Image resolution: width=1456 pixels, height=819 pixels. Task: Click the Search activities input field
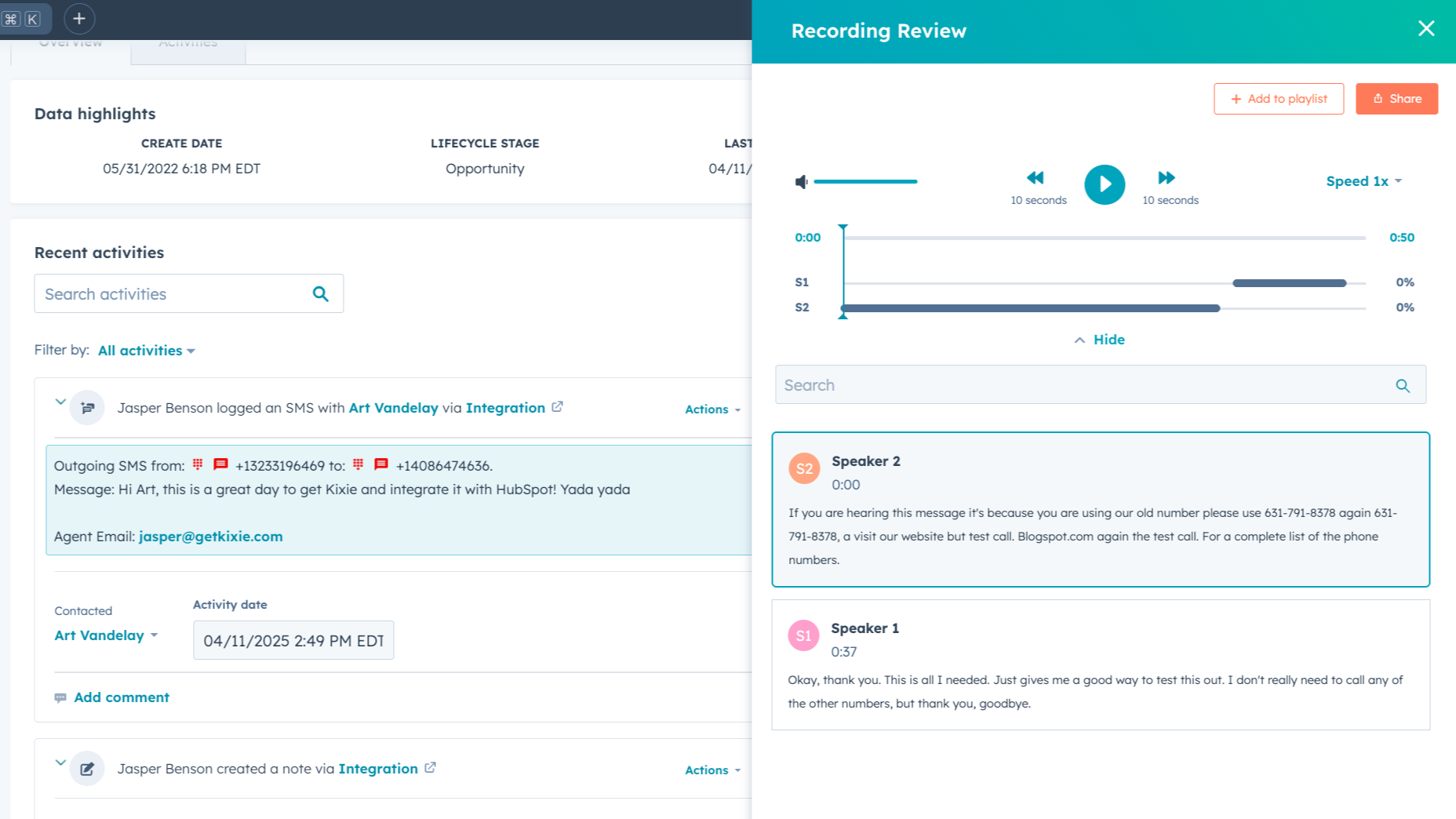[157, 293]
